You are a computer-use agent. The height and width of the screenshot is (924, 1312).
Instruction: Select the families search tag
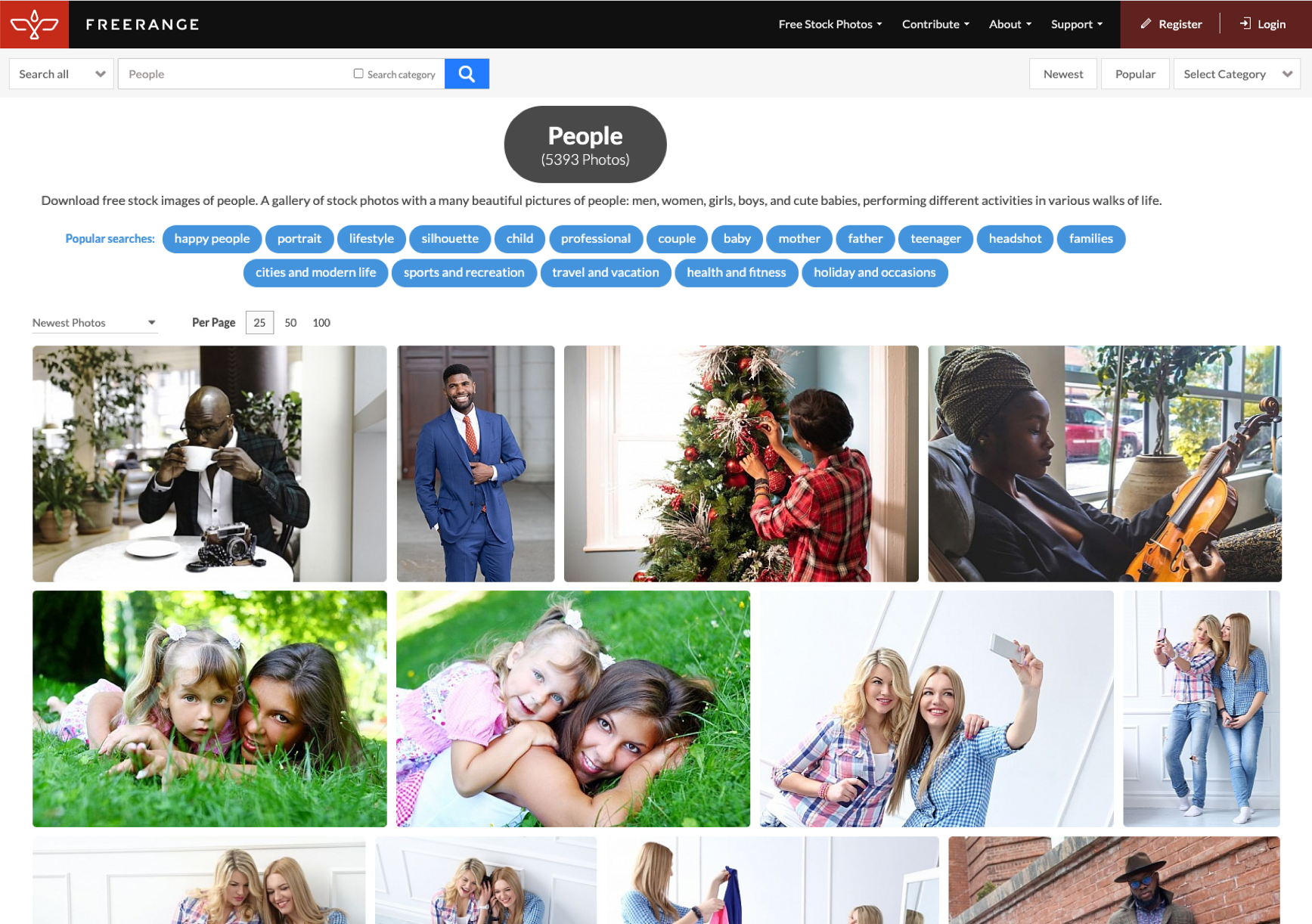coord(1091,238)
